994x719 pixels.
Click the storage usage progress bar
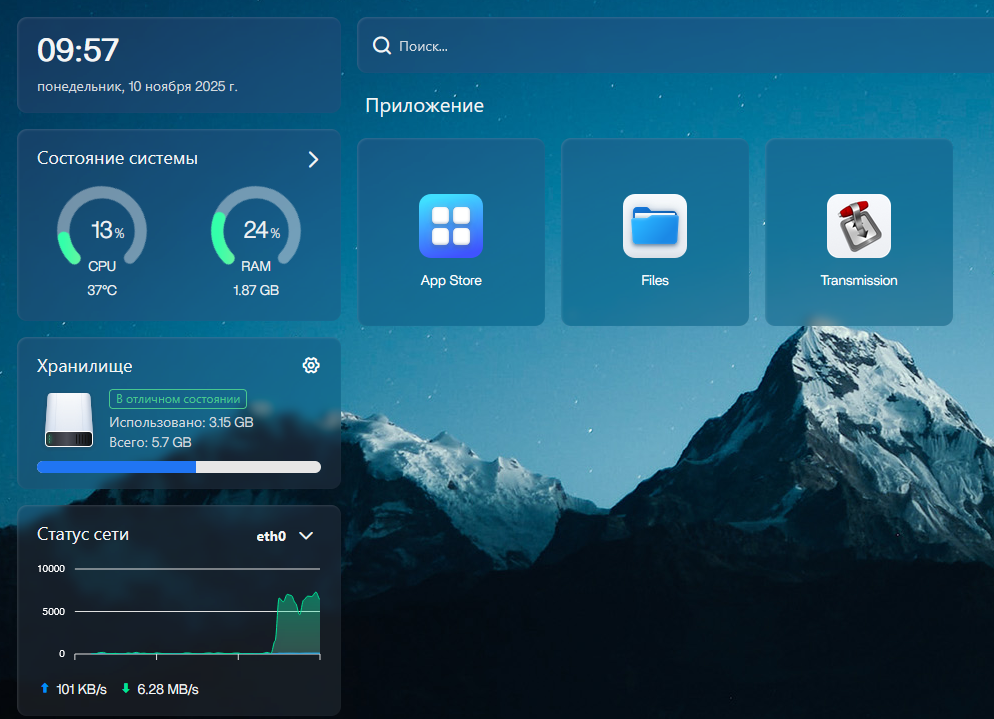(x=179, y=467)
